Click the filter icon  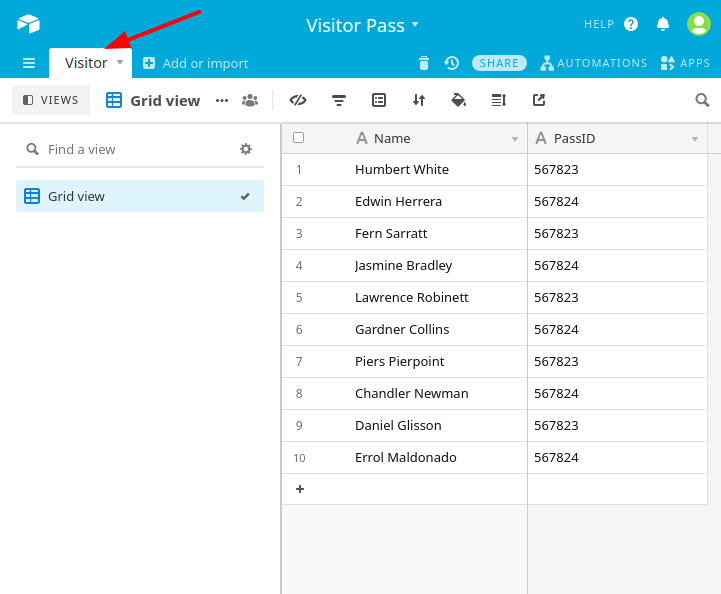339,100
